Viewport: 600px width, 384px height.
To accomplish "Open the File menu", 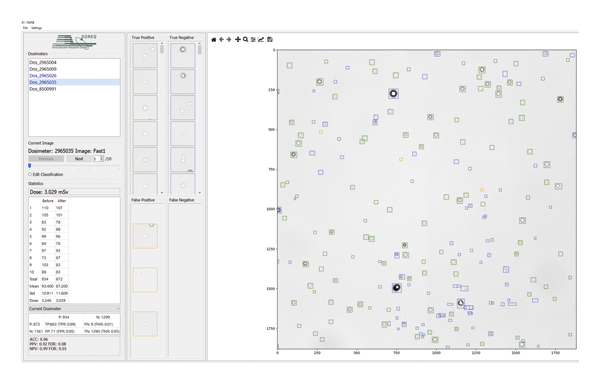I will click(25, 28).
